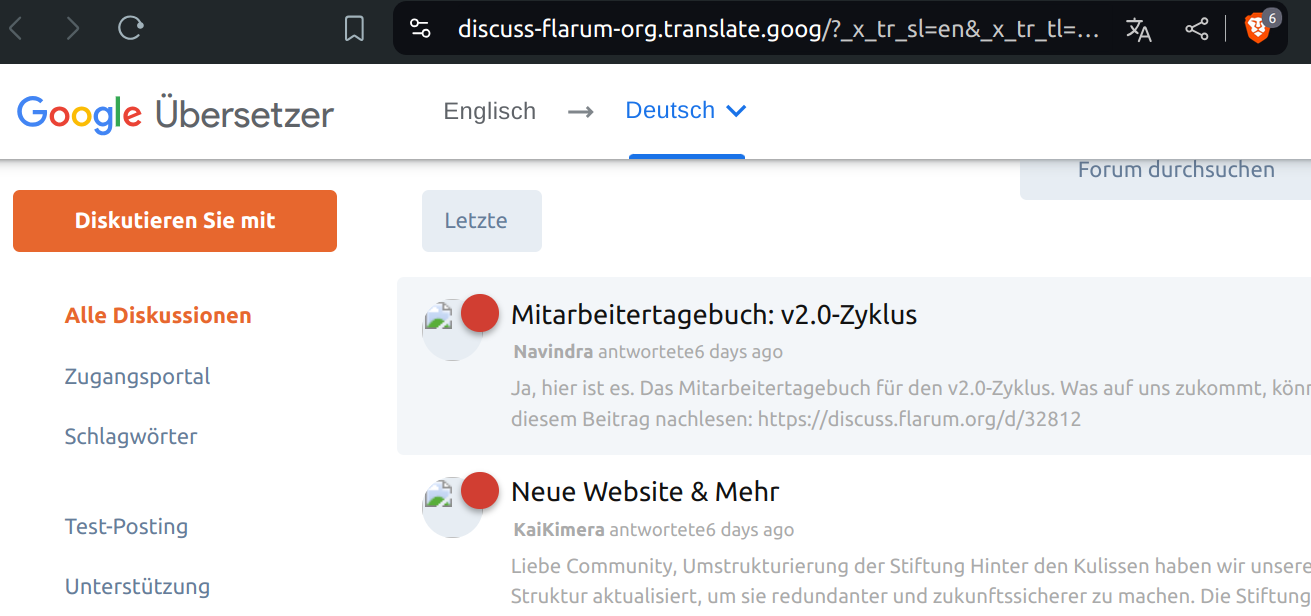The height and width of the screenshot is (616, 1311).
Task: Bookmark this page
Action: [354, 29]
